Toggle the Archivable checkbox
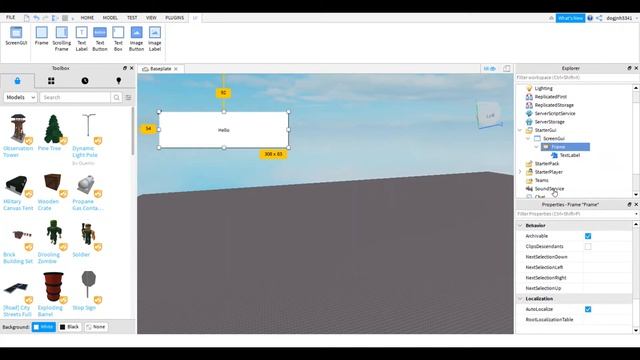 click(588, 236)
